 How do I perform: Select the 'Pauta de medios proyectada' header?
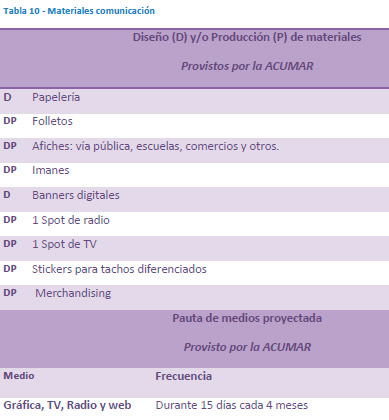247,318
